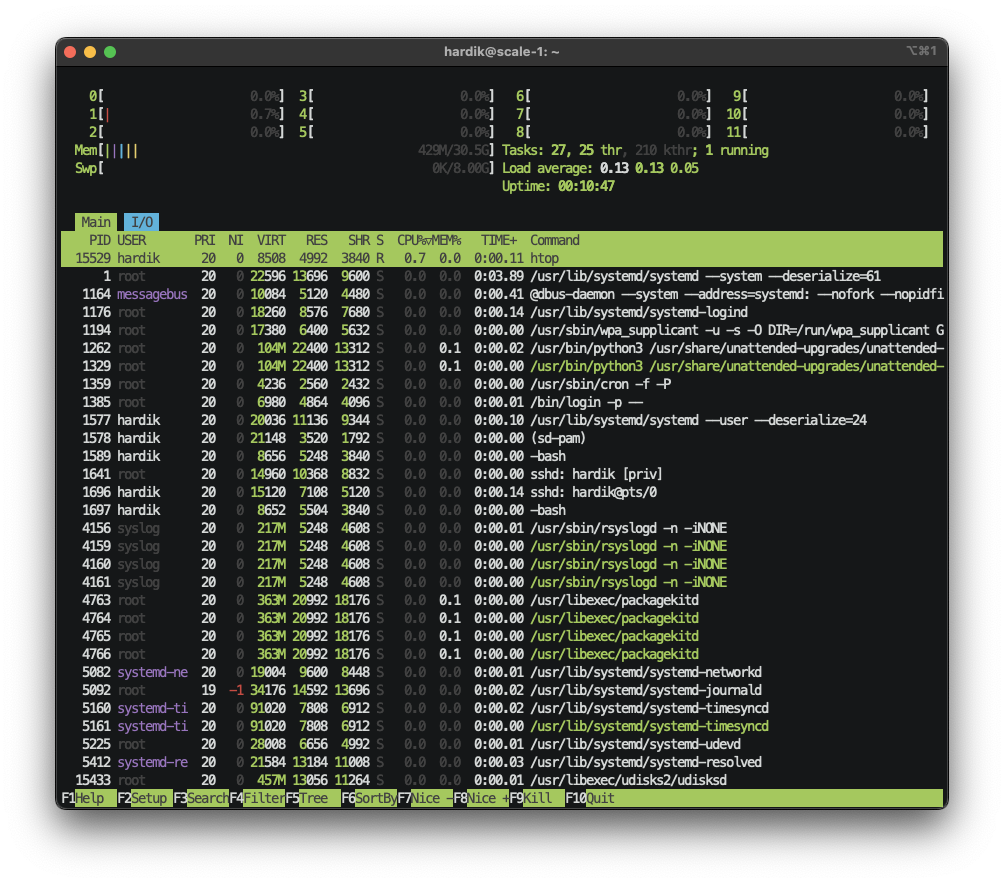This screenshot has height=883, width=1004.
Task: Select the systemd-journald process row
Action: point(502,690)
